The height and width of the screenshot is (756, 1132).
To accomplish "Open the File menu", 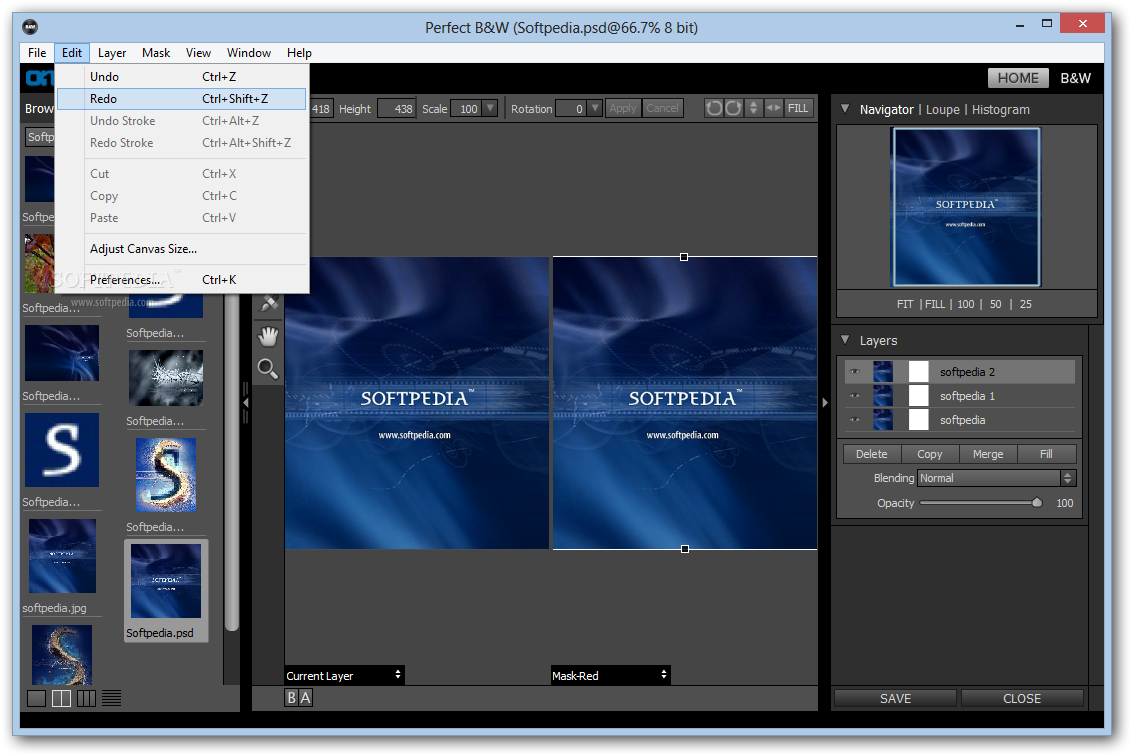I will (x=37, y=53).
